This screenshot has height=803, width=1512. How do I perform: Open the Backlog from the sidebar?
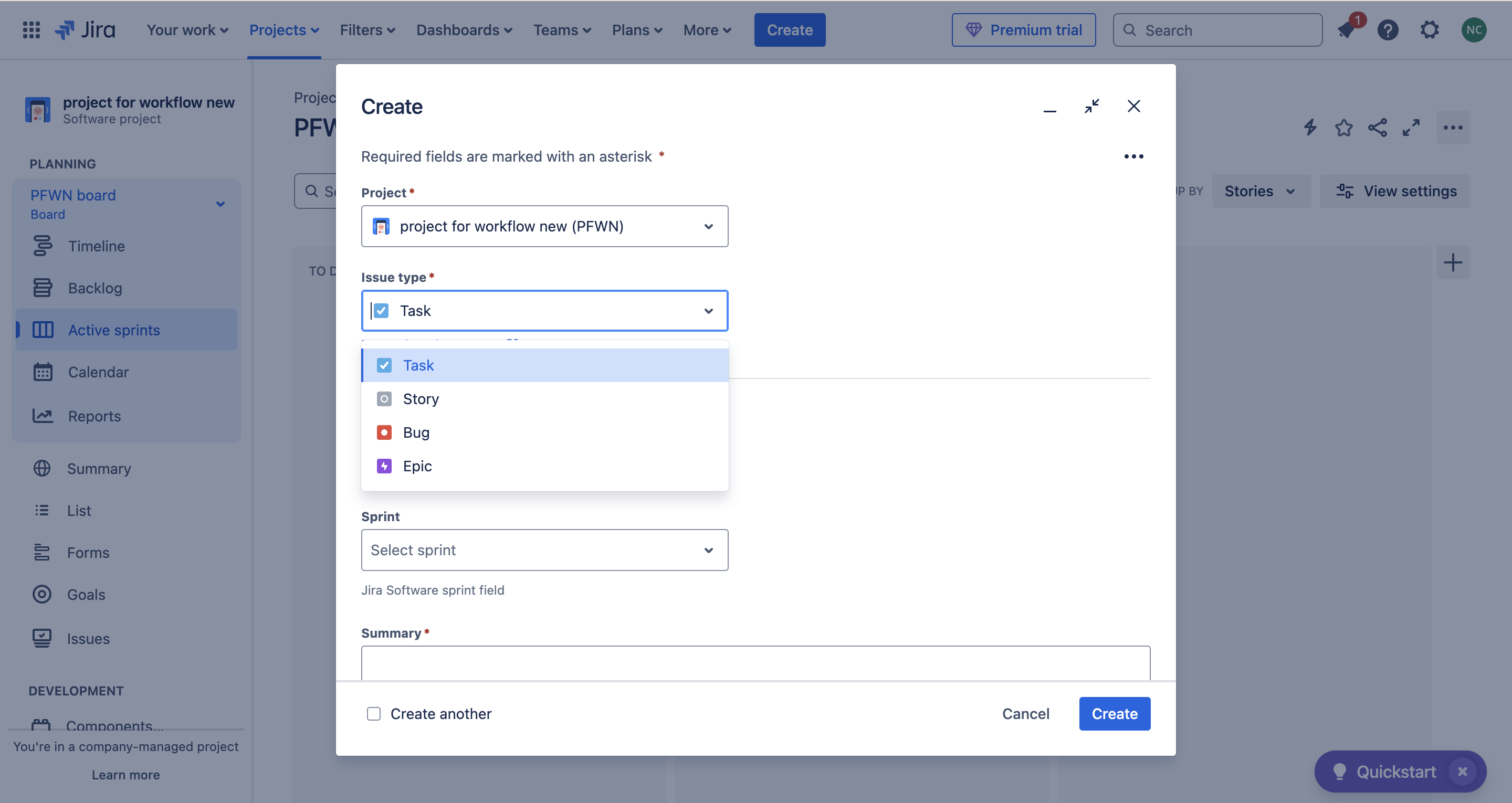point(94,288)
